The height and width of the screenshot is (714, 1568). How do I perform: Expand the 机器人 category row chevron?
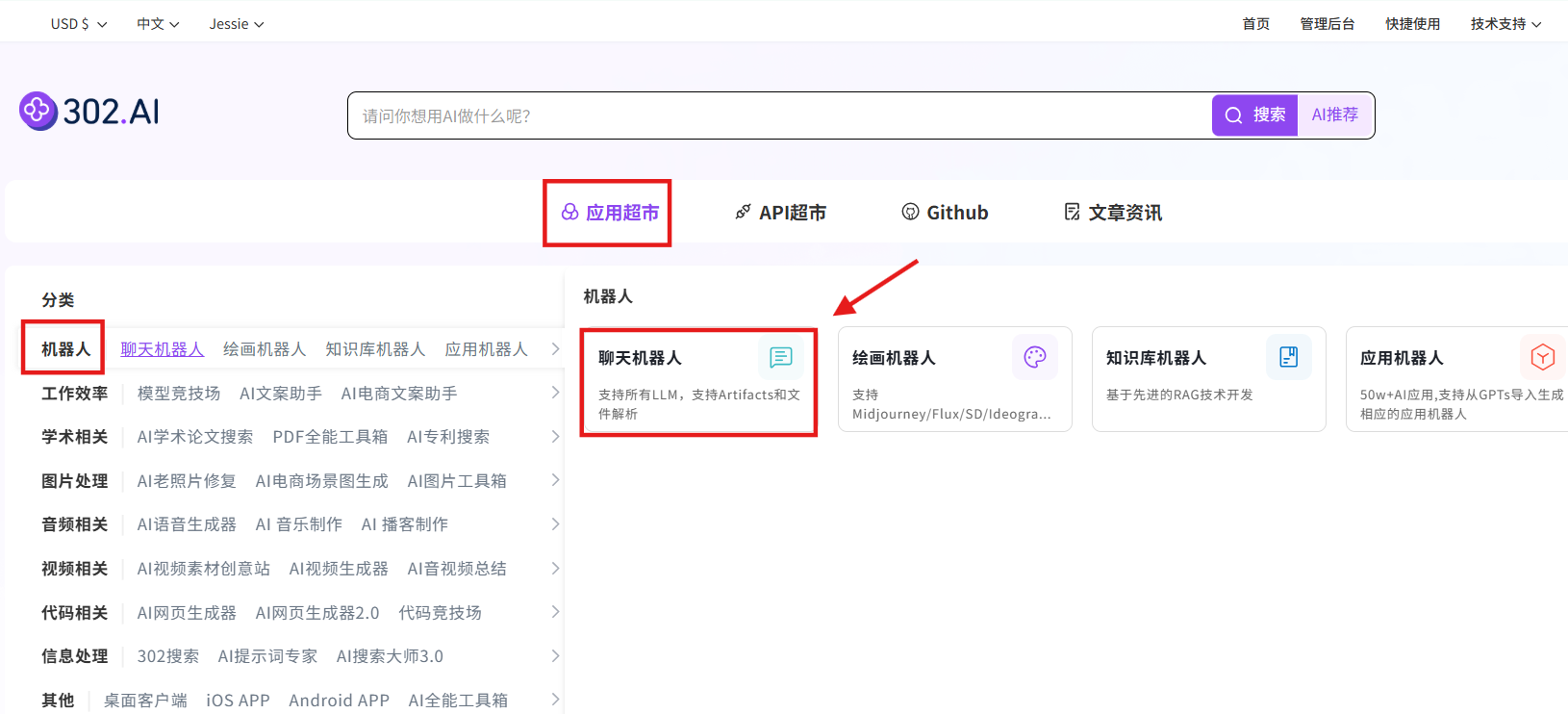click(x=555, y=349)
